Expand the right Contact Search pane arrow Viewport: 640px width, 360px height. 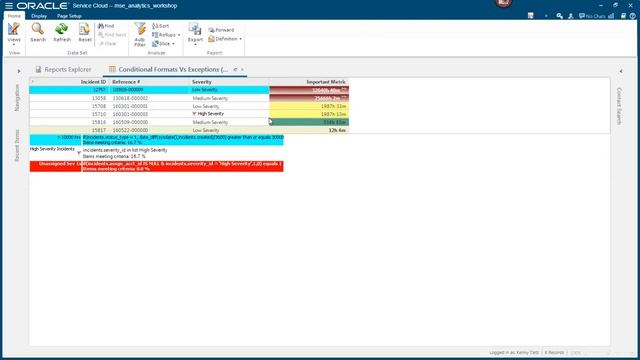click(x=621, y=71)
